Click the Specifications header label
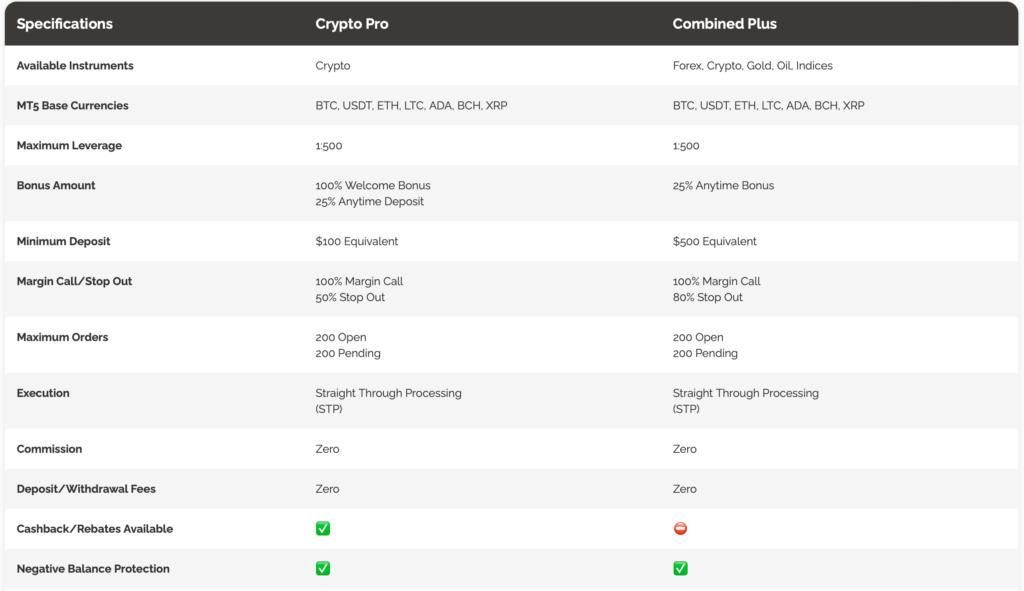 click(x=65, y=24)
